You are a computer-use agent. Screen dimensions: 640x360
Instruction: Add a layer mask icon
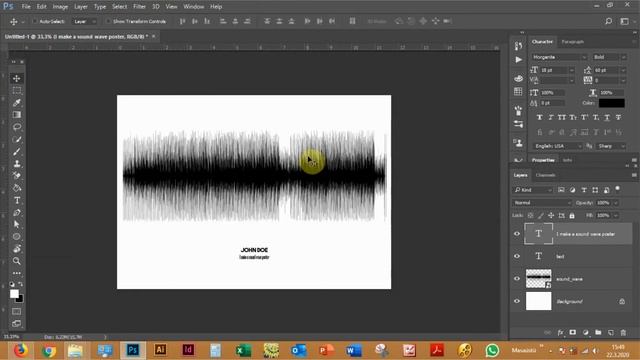pyautogui.click(x=573, y=333)
